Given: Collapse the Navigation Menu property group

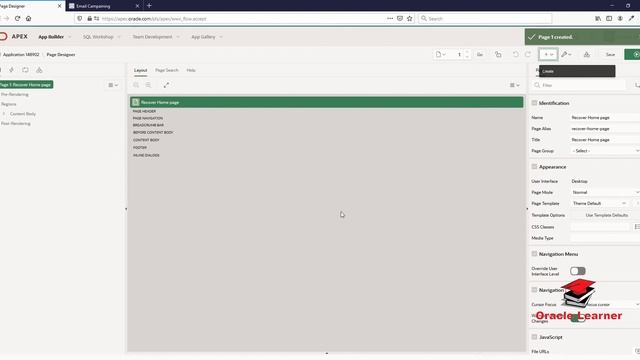Looking at the screenshot, I should click(x=534, y=254).
